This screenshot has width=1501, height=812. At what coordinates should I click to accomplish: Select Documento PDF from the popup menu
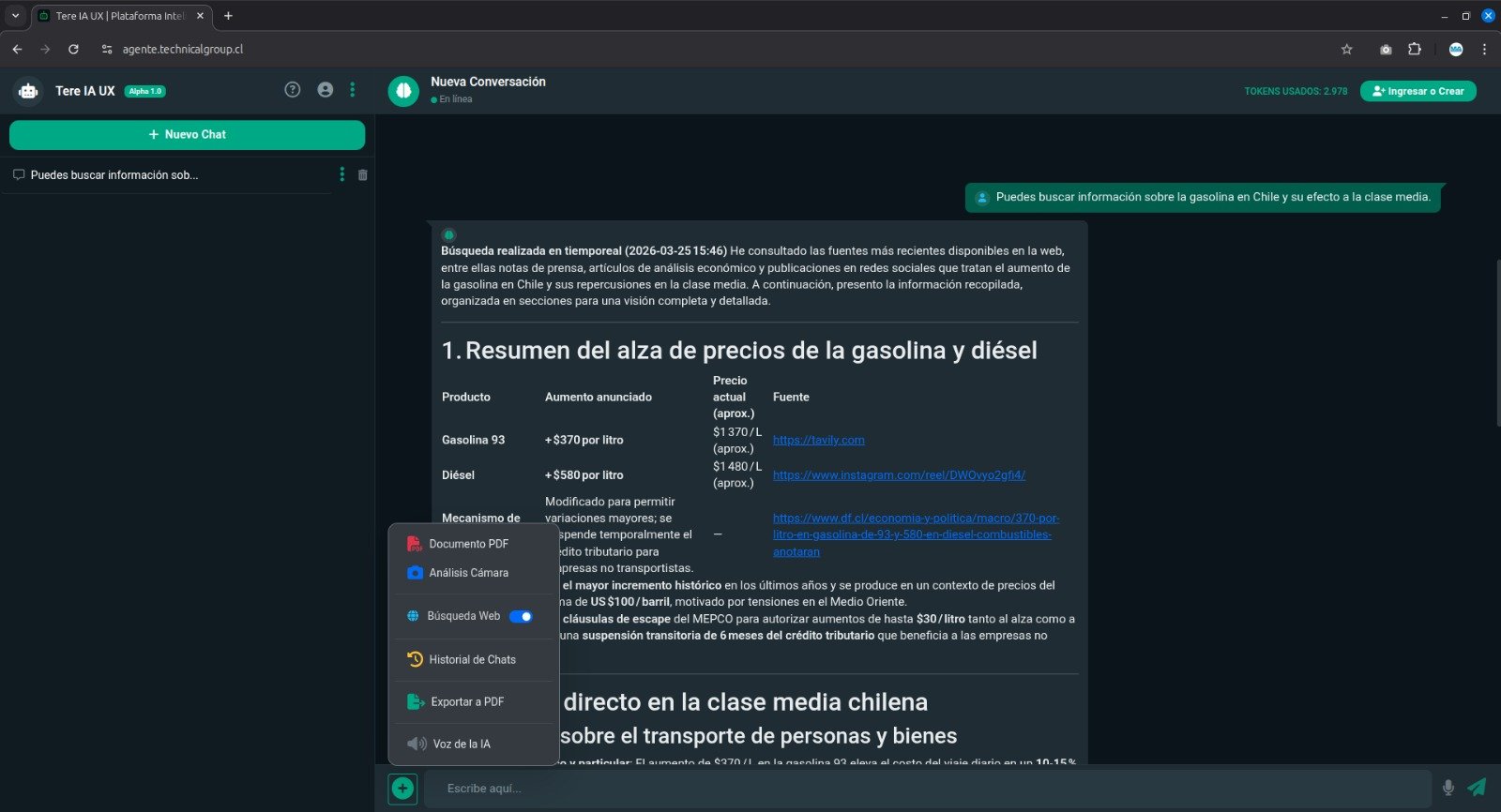[x=468, y=544]
